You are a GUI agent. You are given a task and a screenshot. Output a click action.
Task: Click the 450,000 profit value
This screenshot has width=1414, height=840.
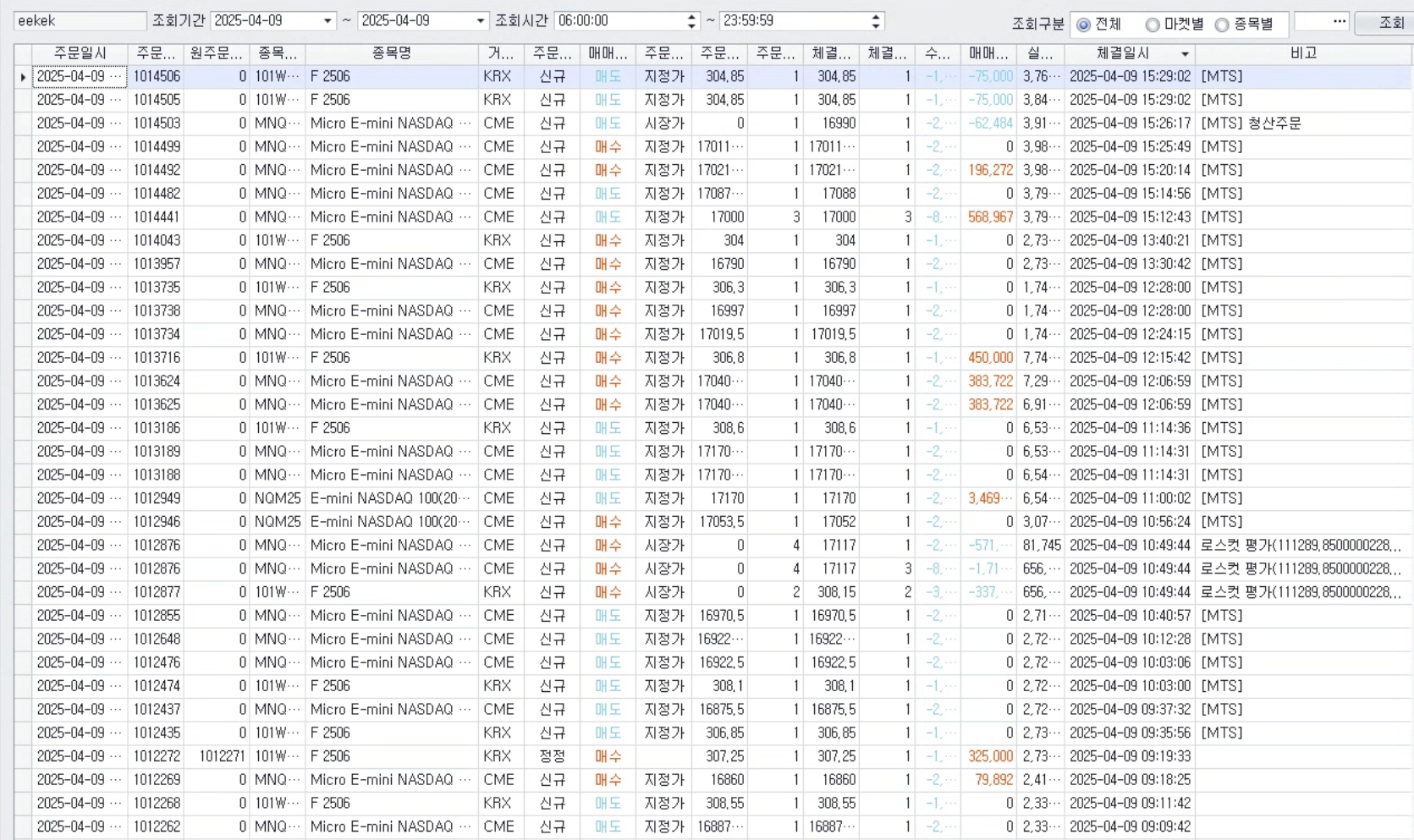point(990,358)
